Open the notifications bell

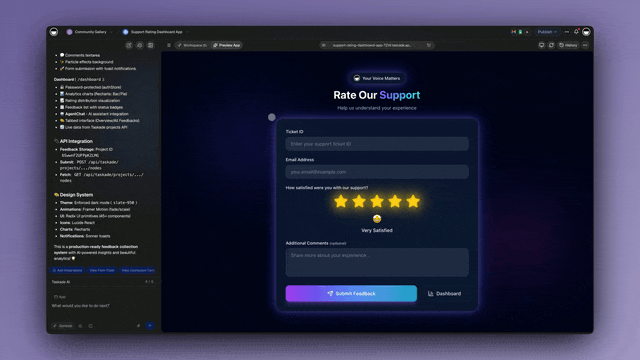576,32
